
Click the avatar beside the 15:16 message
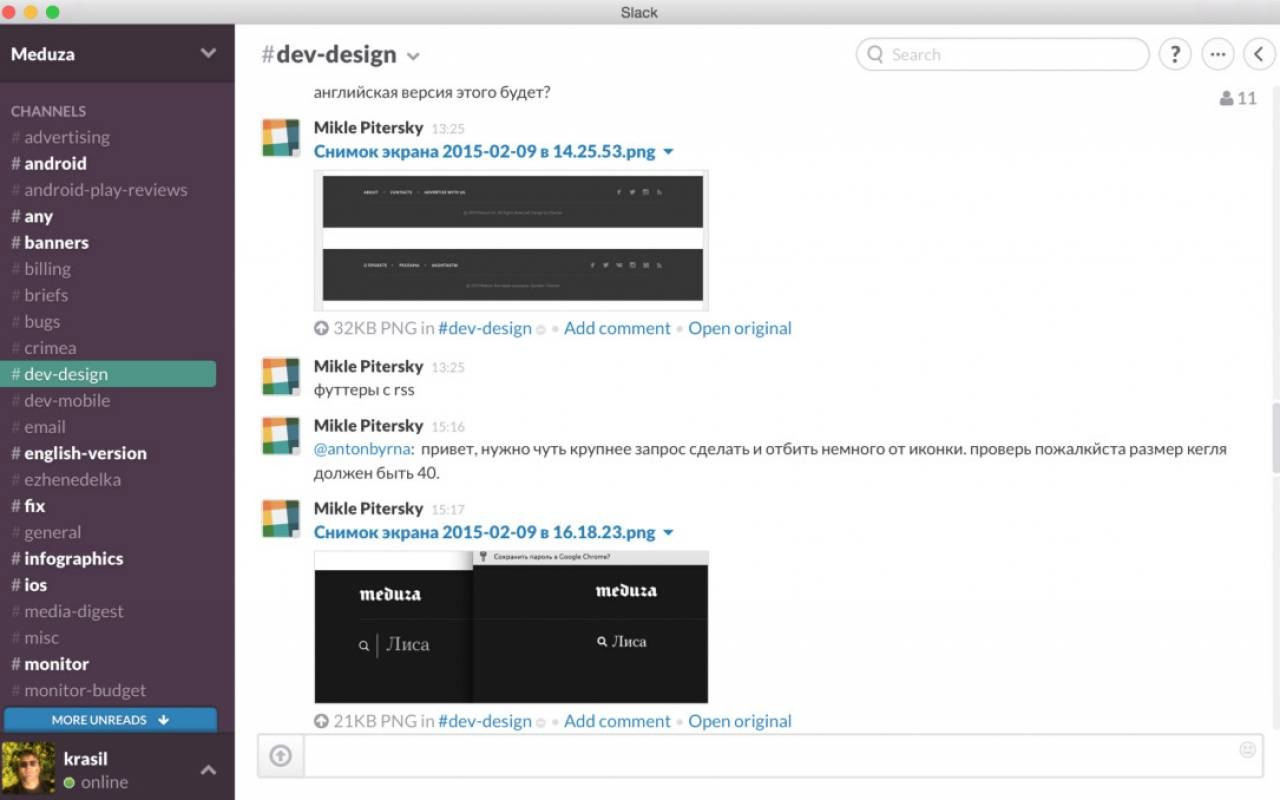click(x=281, y=436)
